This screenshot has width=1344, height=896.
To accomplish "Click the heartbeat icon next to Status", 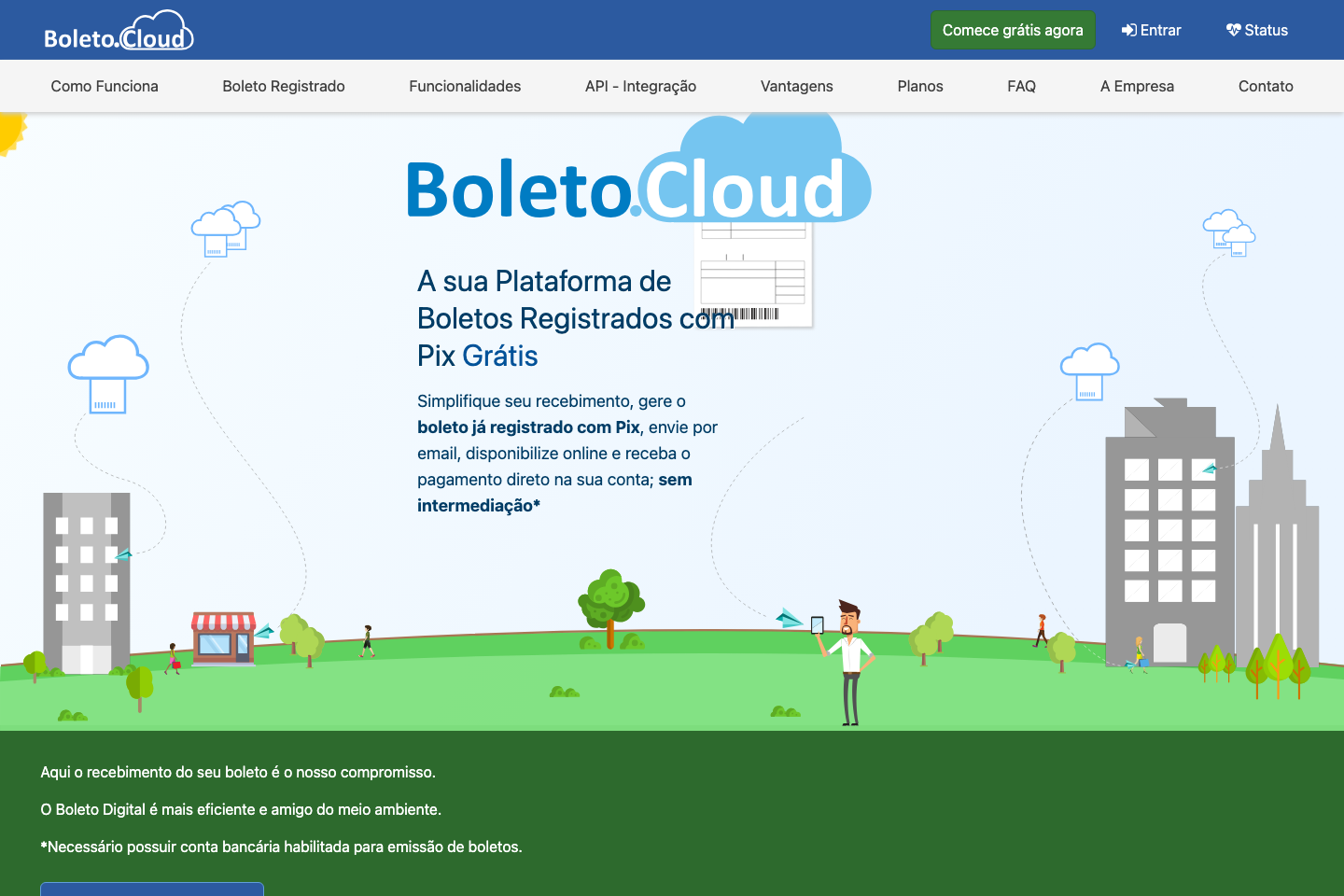I will [x=1232, y=29].
